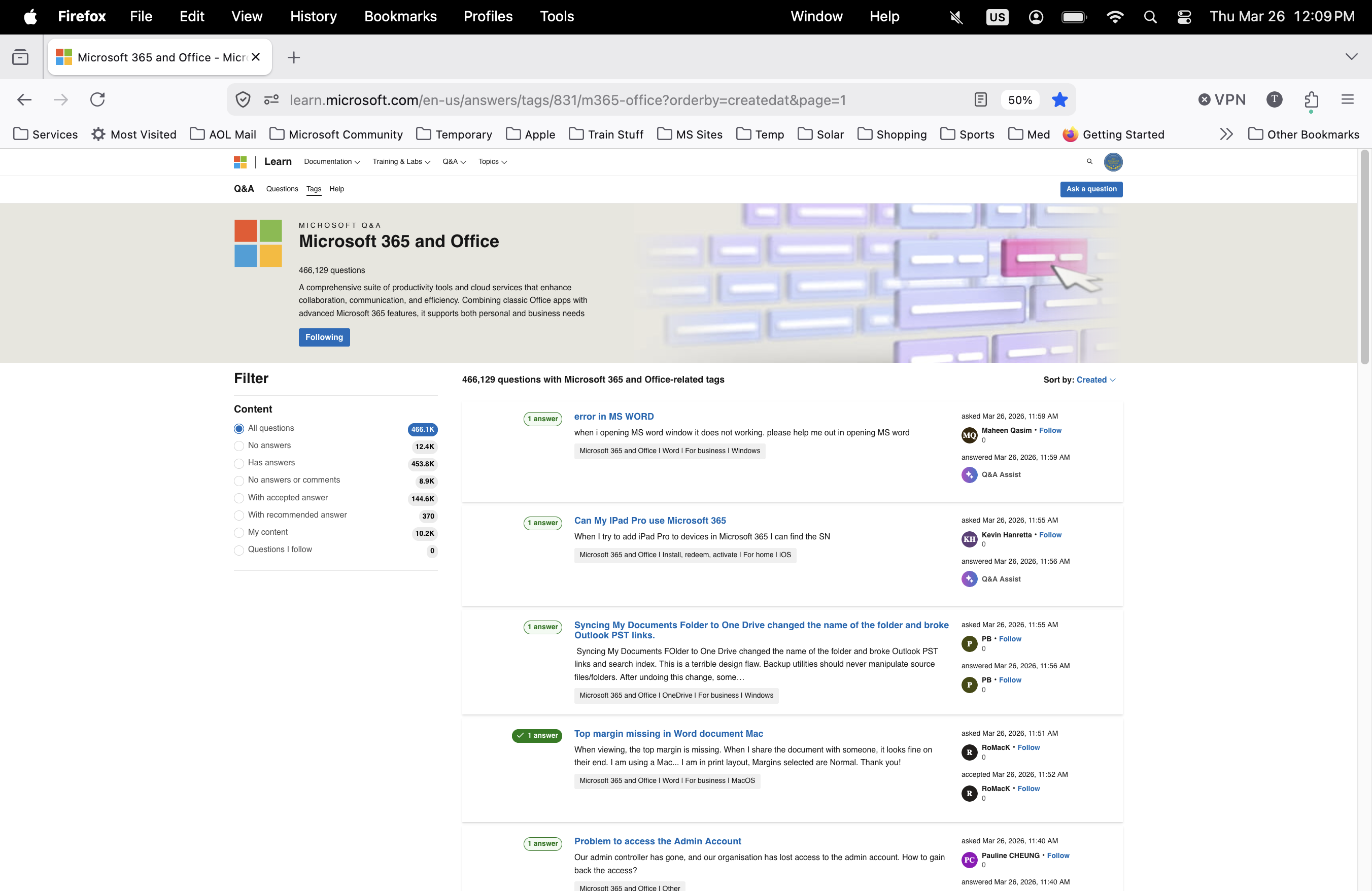
Task: Open the new tab plus button
Action: (293, 57)
